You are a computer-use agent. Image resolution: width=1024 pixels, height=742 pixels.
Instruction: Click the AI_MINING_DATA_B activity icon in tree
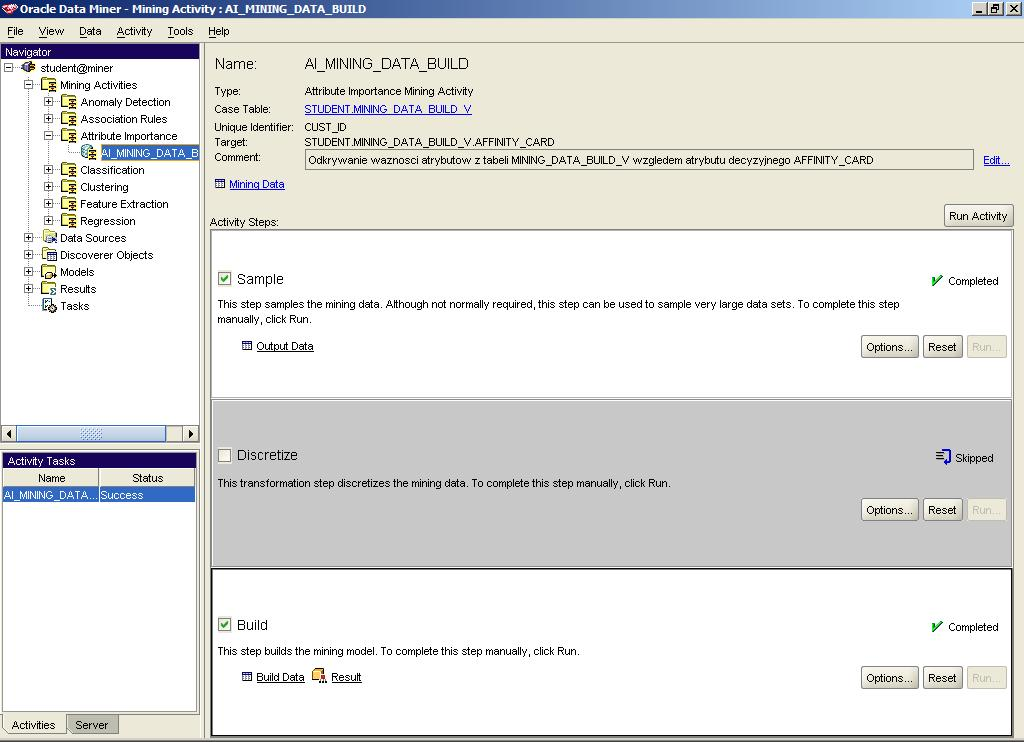(89, 152)
